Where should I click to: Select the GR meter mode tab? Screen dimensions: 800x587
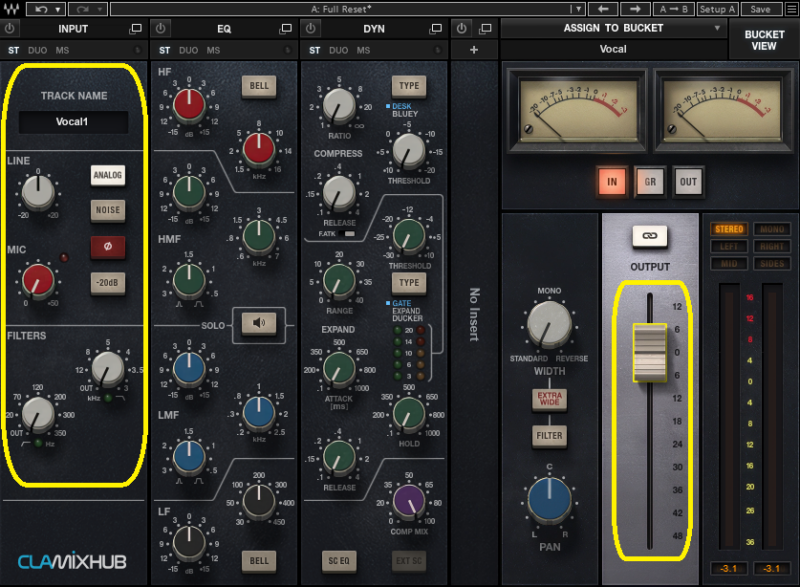click(x=649, y=181)
